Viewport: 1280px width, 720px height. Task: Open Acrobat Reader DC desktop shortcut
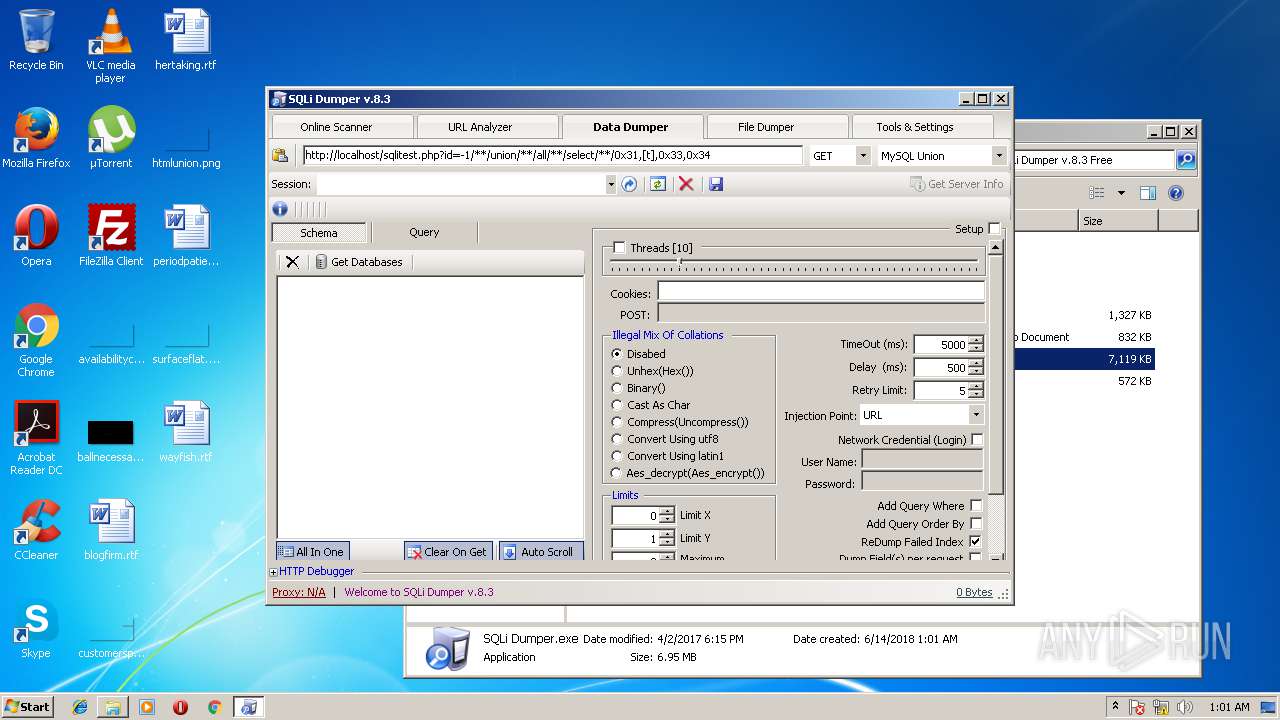click(x=36, y=438)
